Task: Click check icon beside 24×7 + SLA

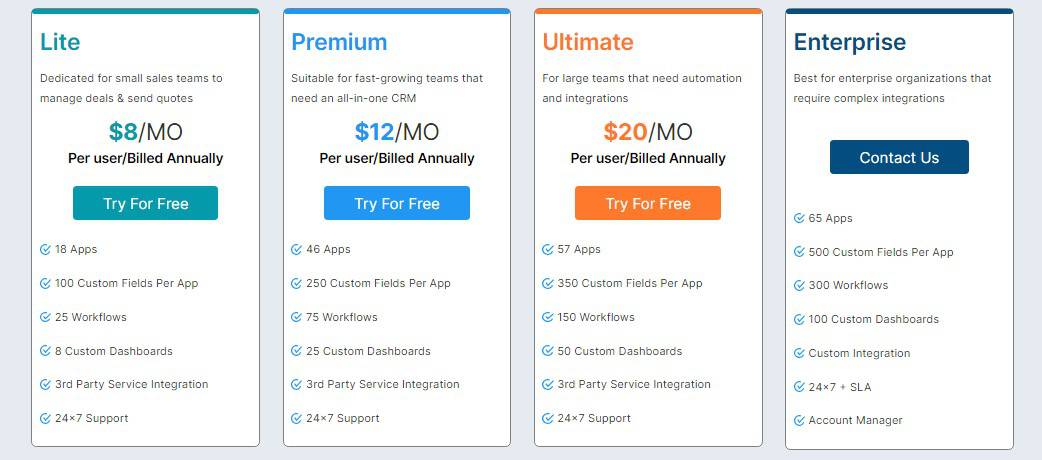Action: [x=799, y=386]
